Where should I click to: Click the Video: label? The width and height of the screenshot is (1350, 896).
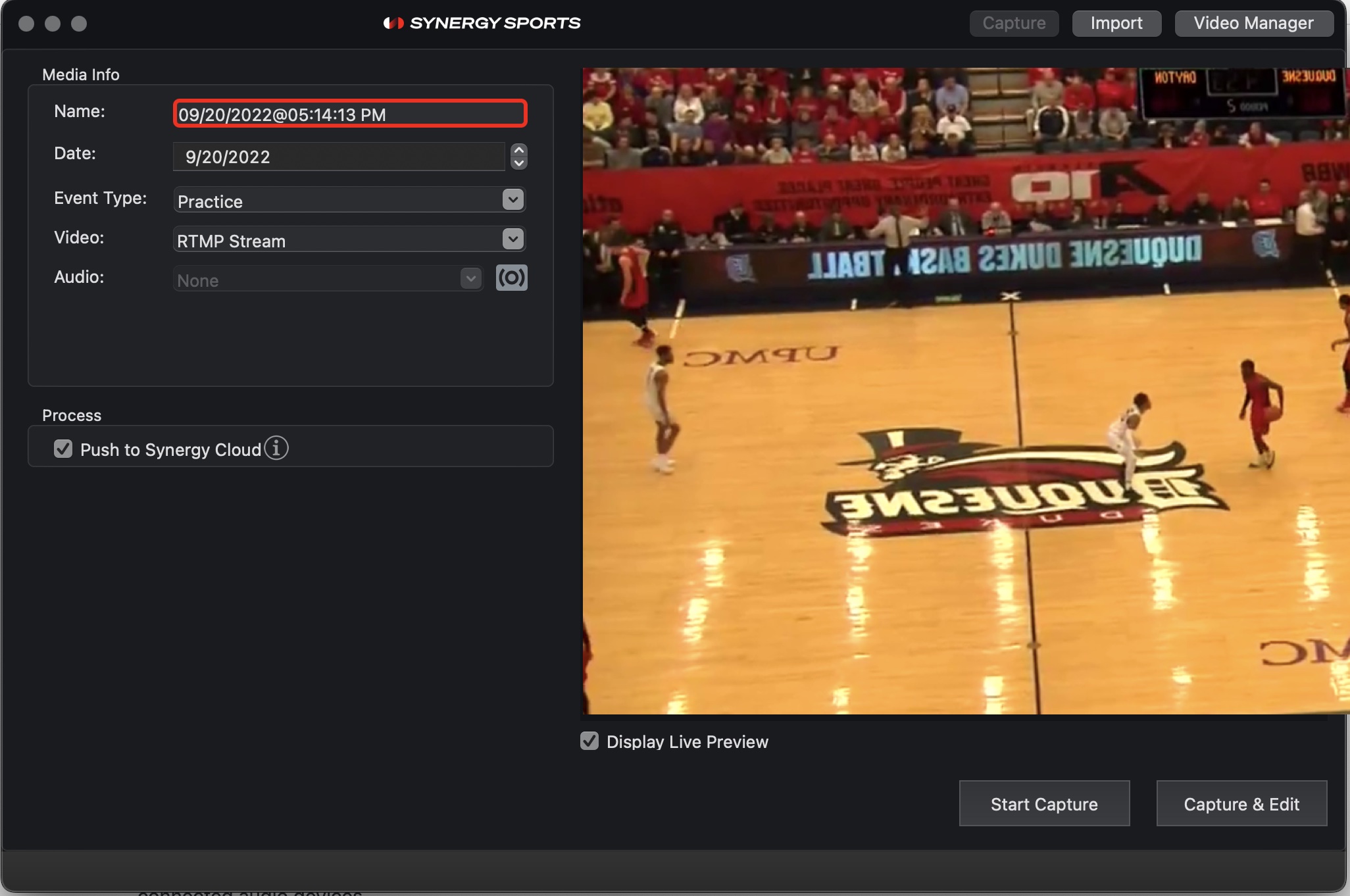point(79,237)
